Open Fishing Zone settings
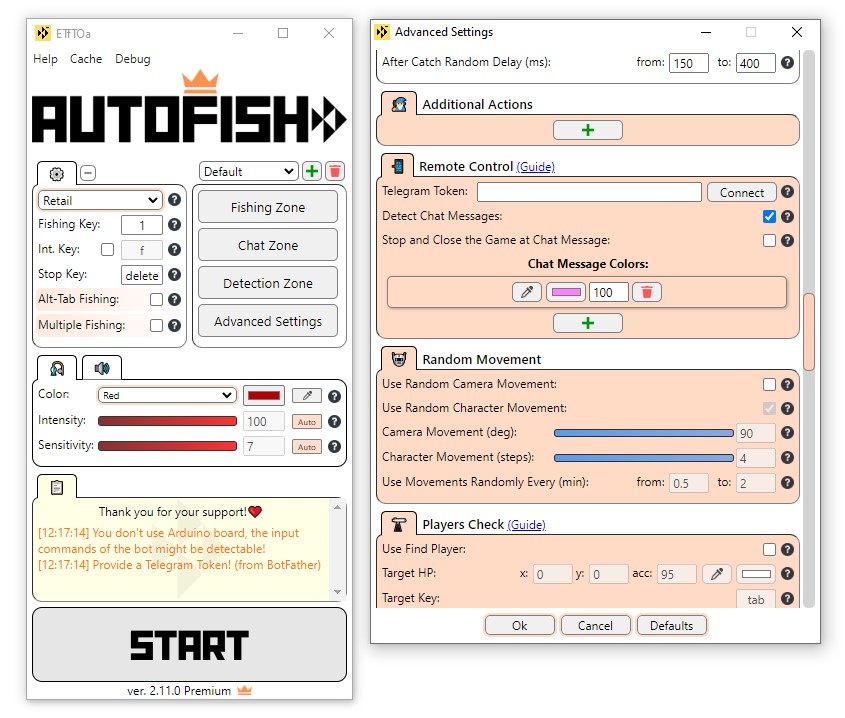The height and width of the screenshot is (718, 845). [268, 207]
